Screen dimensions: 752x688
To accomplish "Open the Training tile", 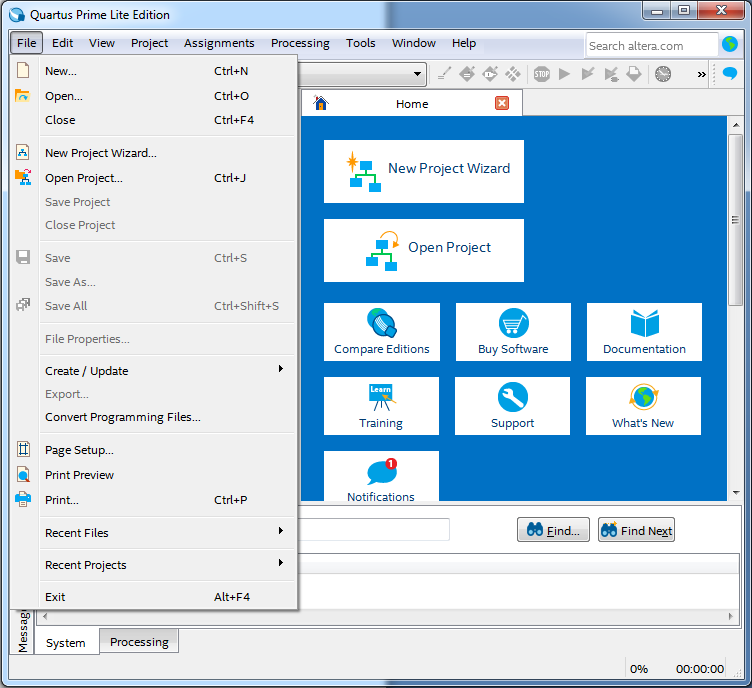I will pyautogui.click(x=381, y=406).
